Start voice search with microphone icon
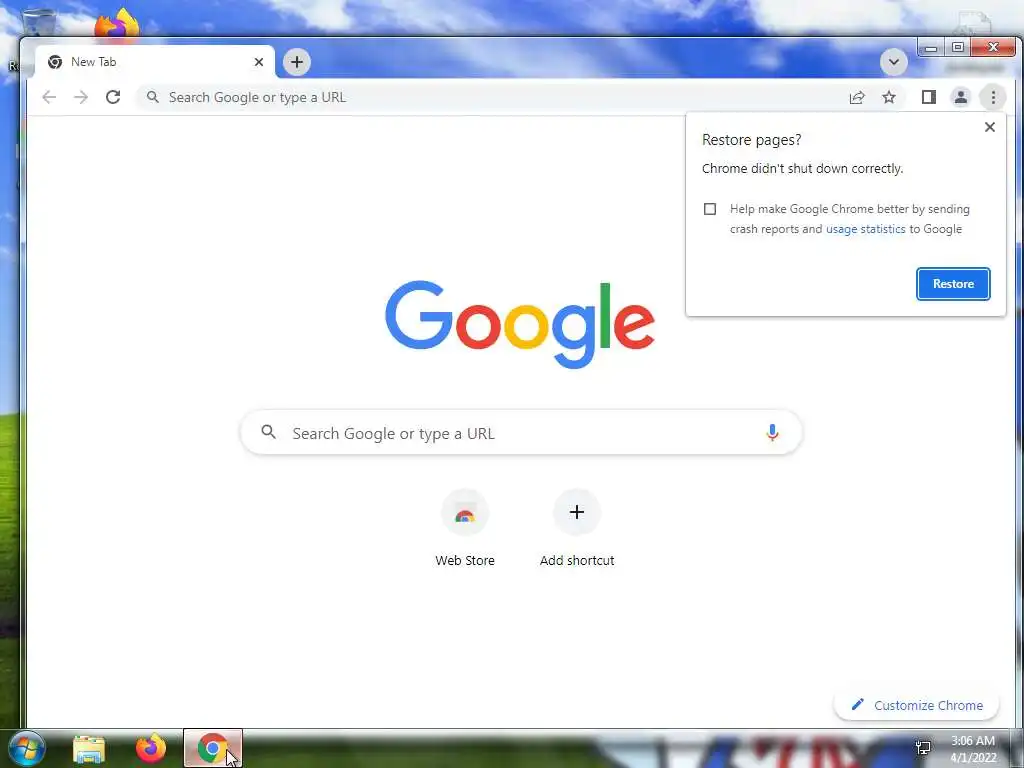The height and width of the screenshot is (768, 1024). point(772,432)
